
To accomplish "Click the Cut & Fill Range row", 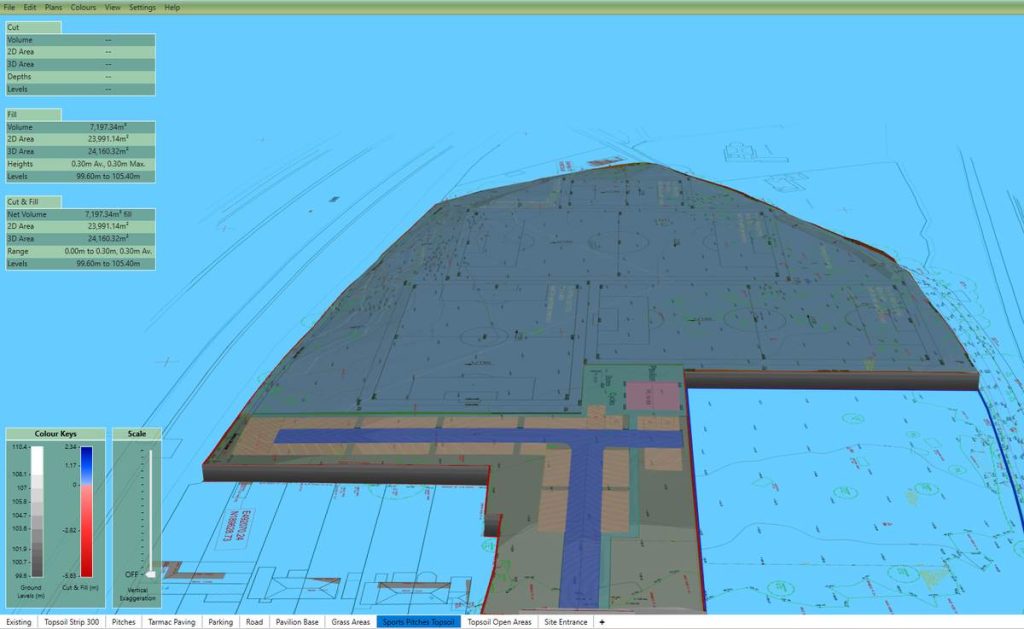I will pos(80,251).
